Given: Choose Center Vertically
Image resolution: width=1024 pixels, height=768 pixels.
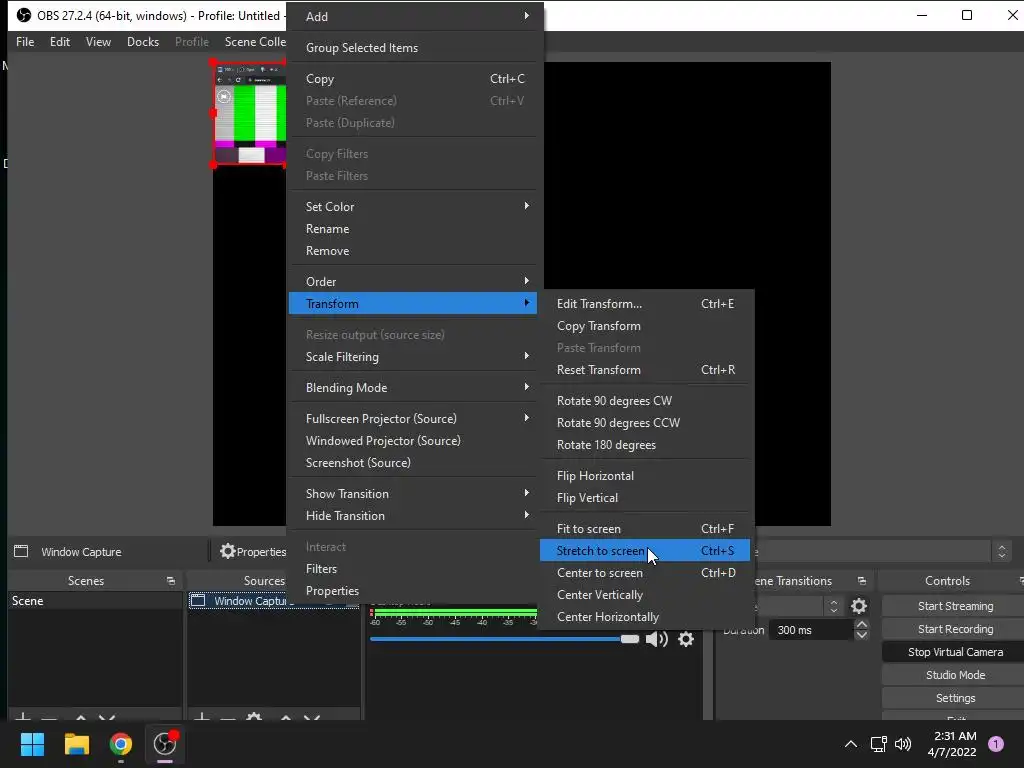Looking at the screenshot, I should pos(645,595).
